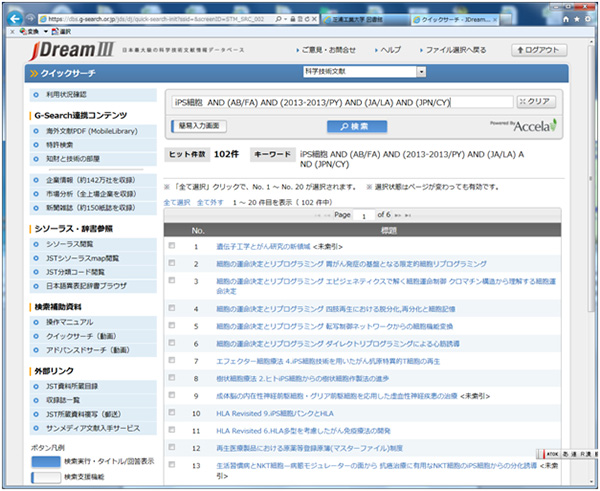Click the ログアウト button
Screen dimensions: 600x491
point(539,50)
